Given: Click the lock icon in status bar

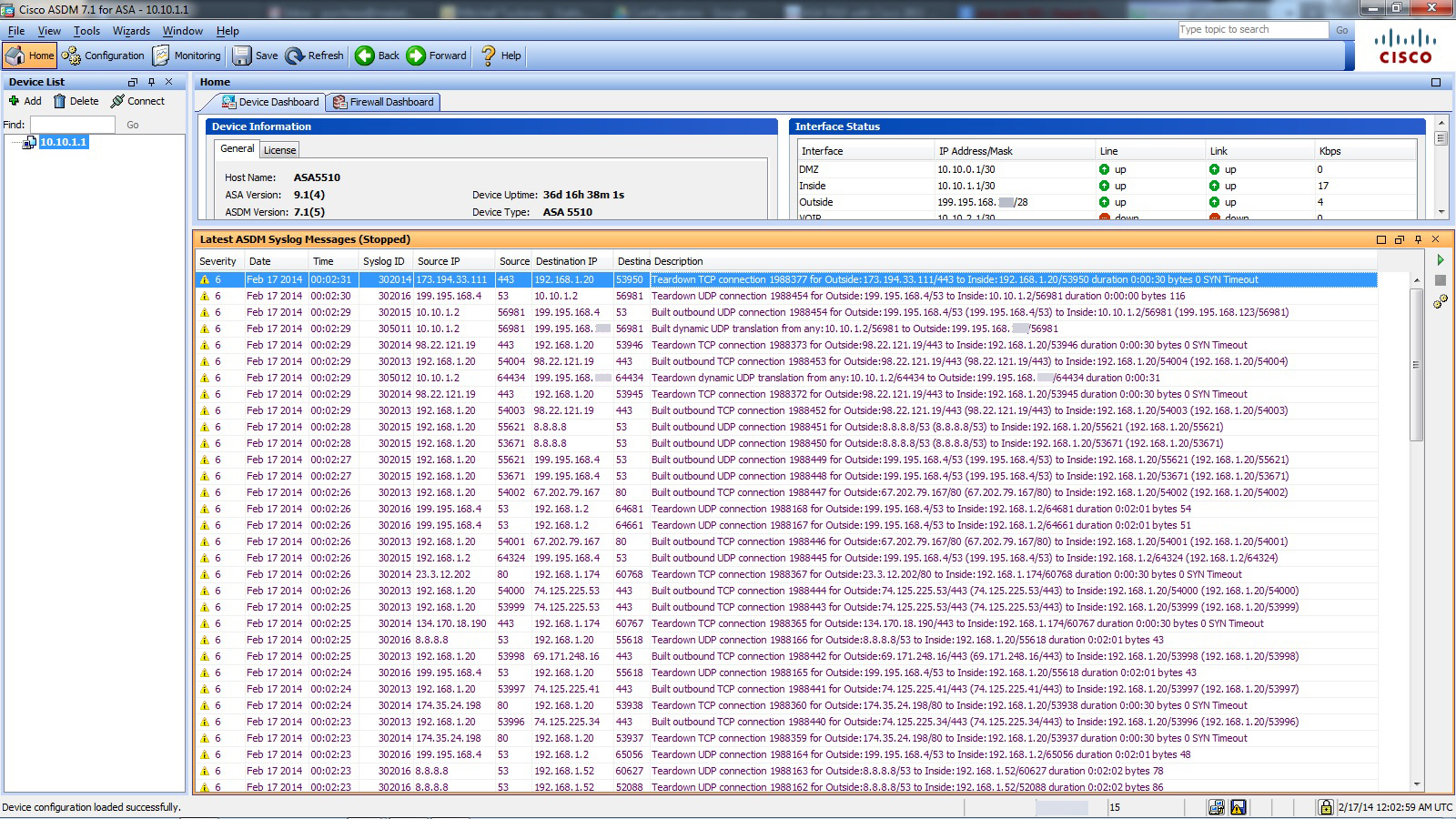Looking at the screenshot, I should pyautogui.click(x=1326, y=807).
